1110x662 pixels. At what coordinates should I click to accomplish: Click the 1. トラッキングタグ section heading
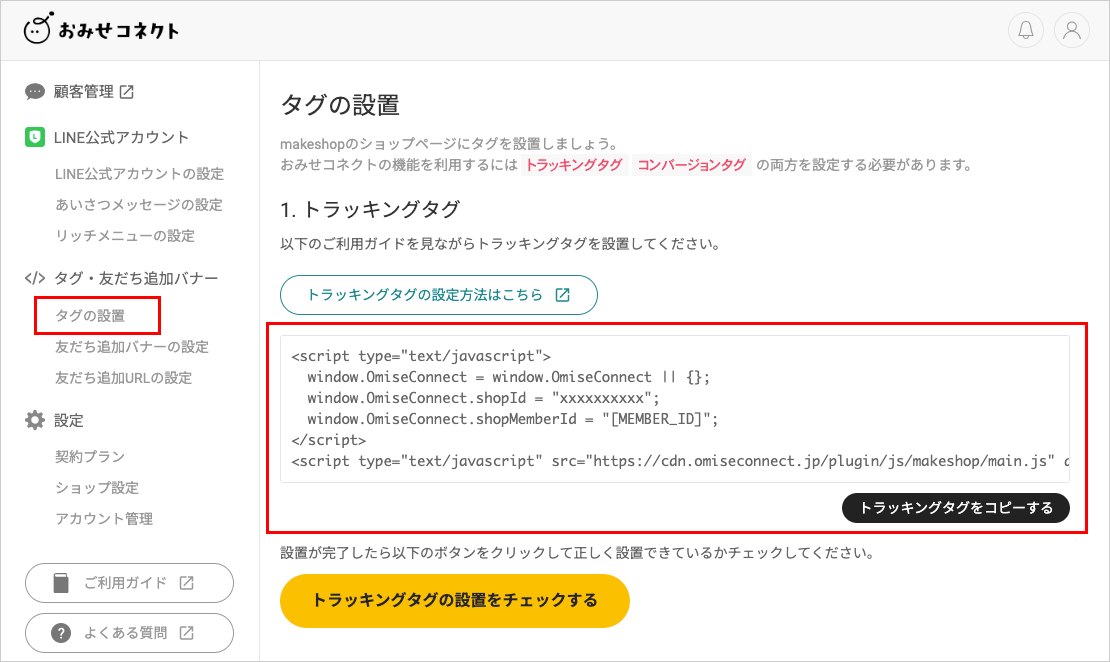pyautogui.click(x=370, y=210)
